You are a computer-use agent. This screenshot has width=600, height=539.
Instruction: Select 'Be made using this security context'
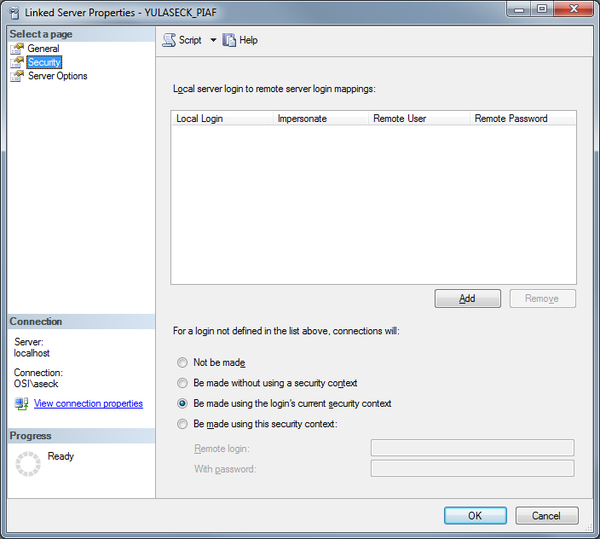pyautogui.click(x=182, y=424)
